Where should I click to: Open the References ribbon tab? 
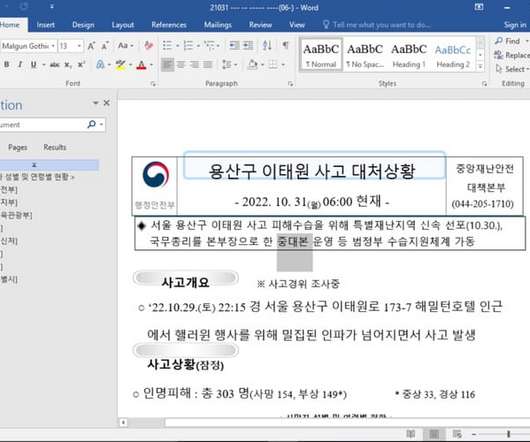click(x=169, y=25)
